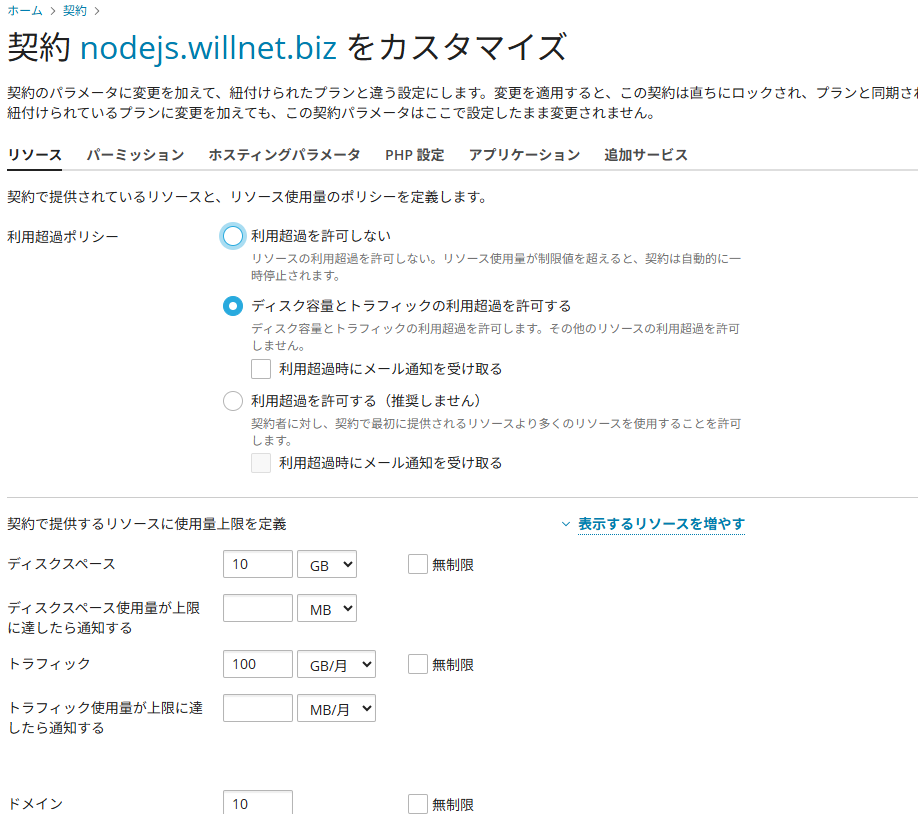Check '無制限' for トラフィック
The width and height of the screenshot is (918, 814).
coord(418,664)
